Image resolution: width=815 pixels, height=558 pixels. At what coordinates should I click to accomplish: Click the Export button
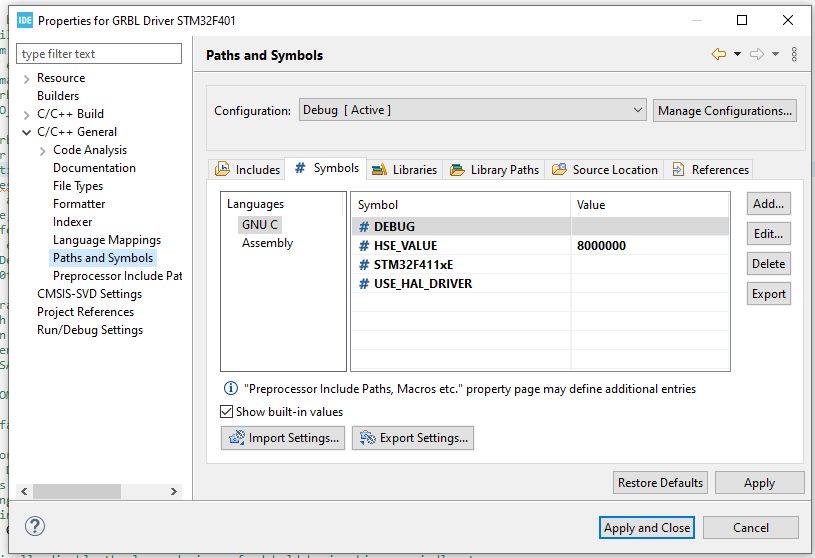click(x=768, y=294)
